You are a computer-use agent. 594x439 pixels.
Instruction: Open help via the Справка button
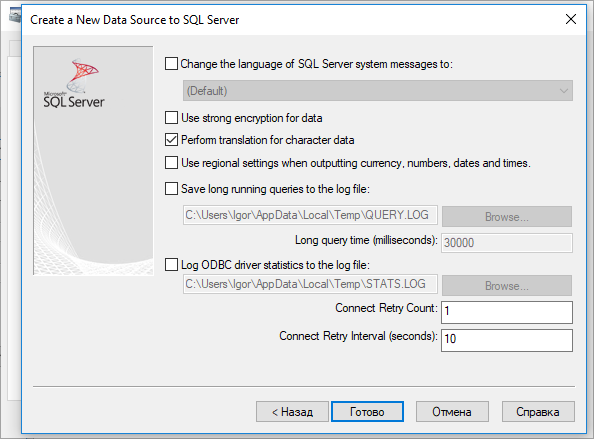coord(538,412)
